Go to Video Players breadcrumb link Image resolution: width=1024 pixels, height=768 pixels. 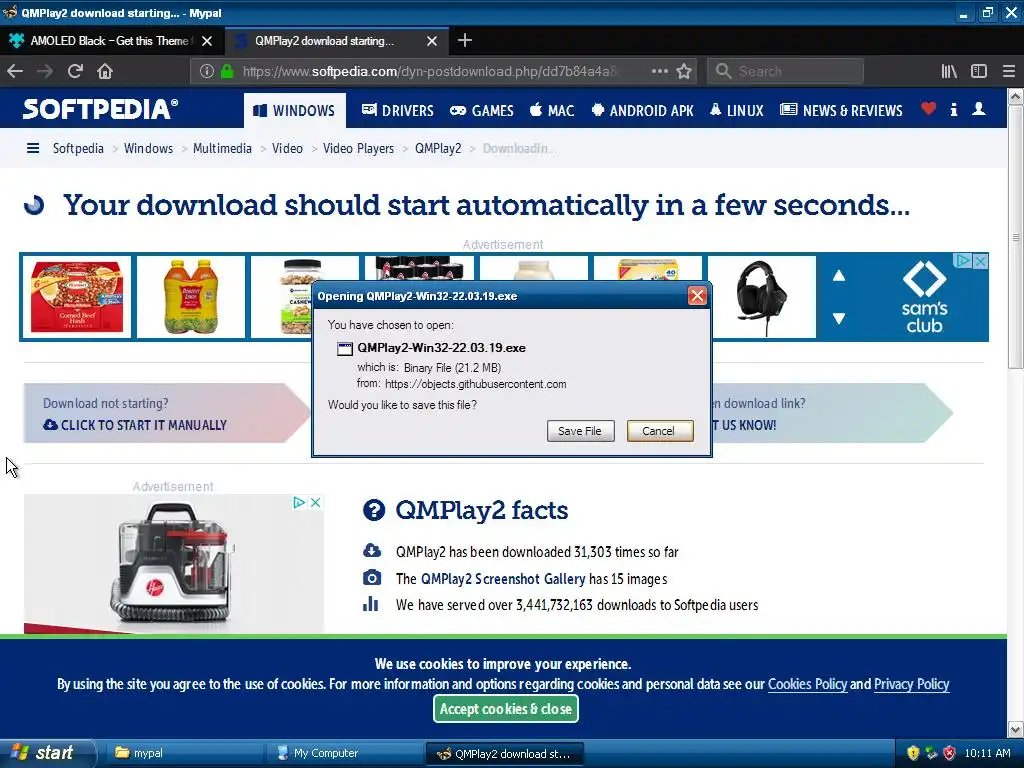359,148
